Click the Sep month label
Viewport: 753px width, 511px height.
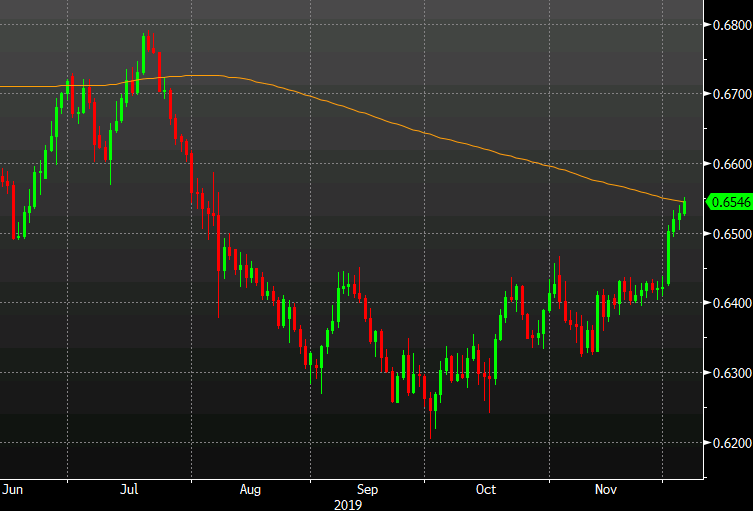367,490
